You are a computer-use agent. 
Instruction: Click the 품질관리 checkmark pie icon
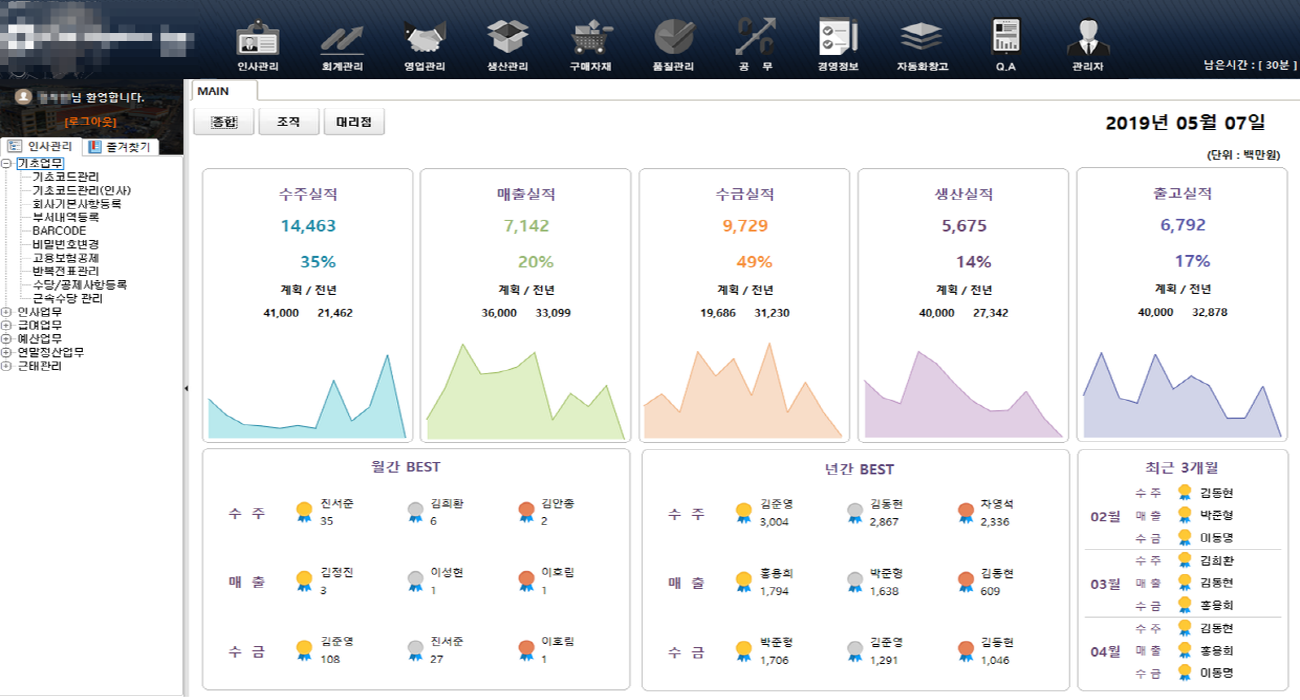[673, 40]
